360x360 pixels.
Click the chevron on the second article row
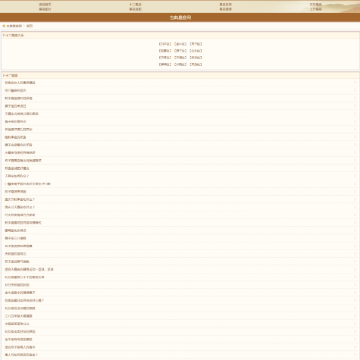pyautogui.click(x=355, y=90)
